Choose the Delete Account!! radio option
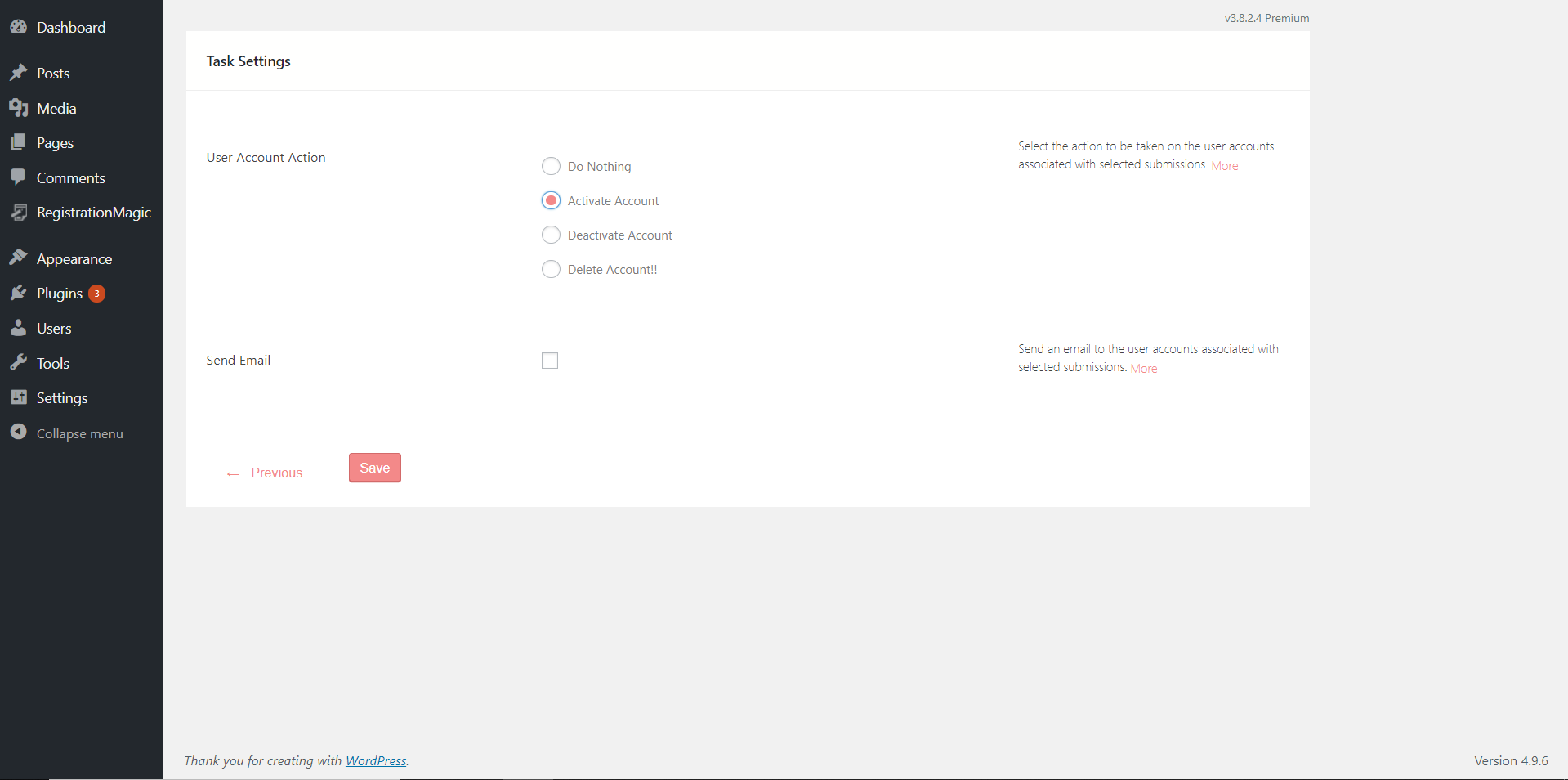1568x780 pixels. point(552,269)
